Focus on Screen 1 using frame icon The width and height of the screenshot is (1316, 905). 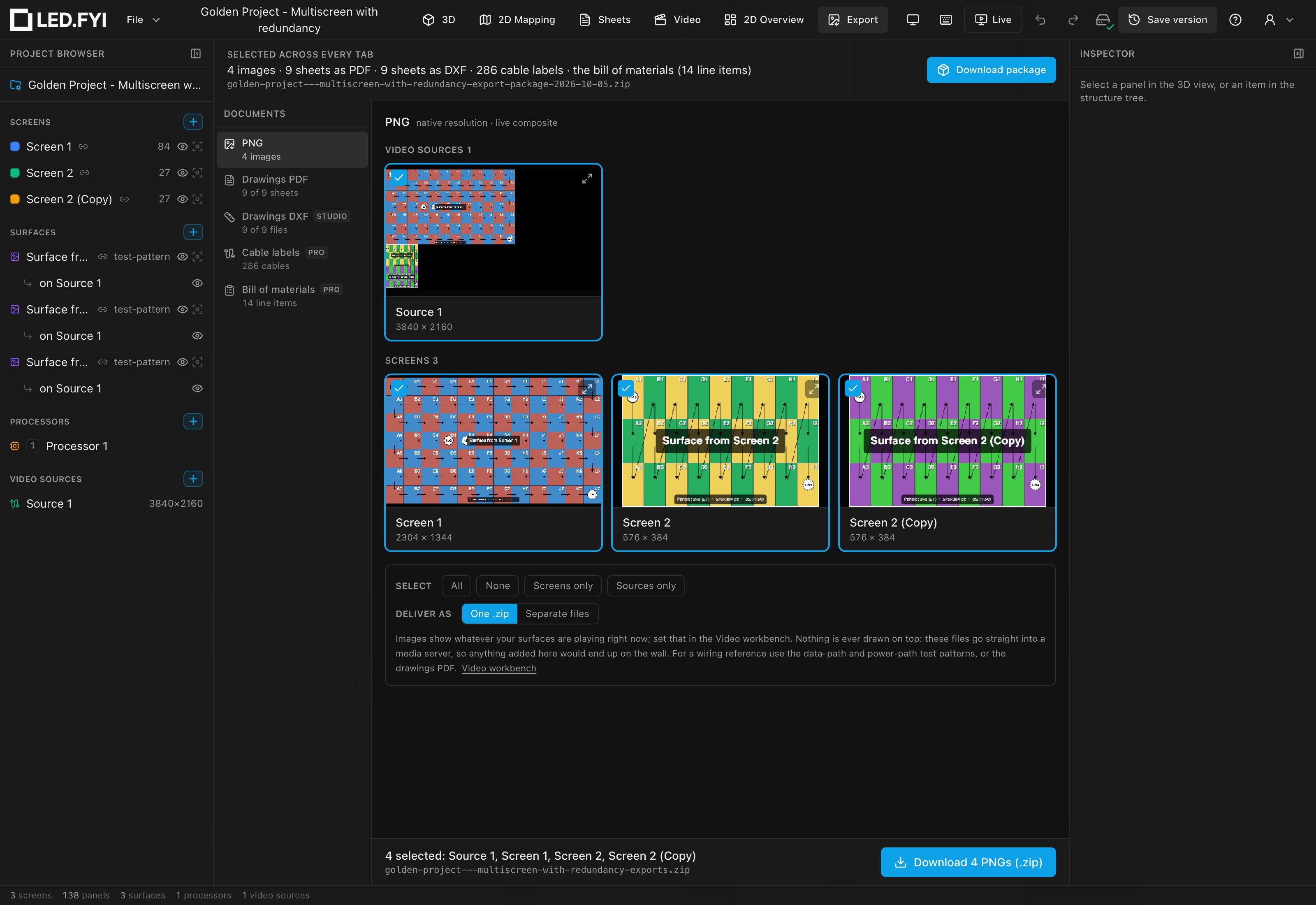197,146
